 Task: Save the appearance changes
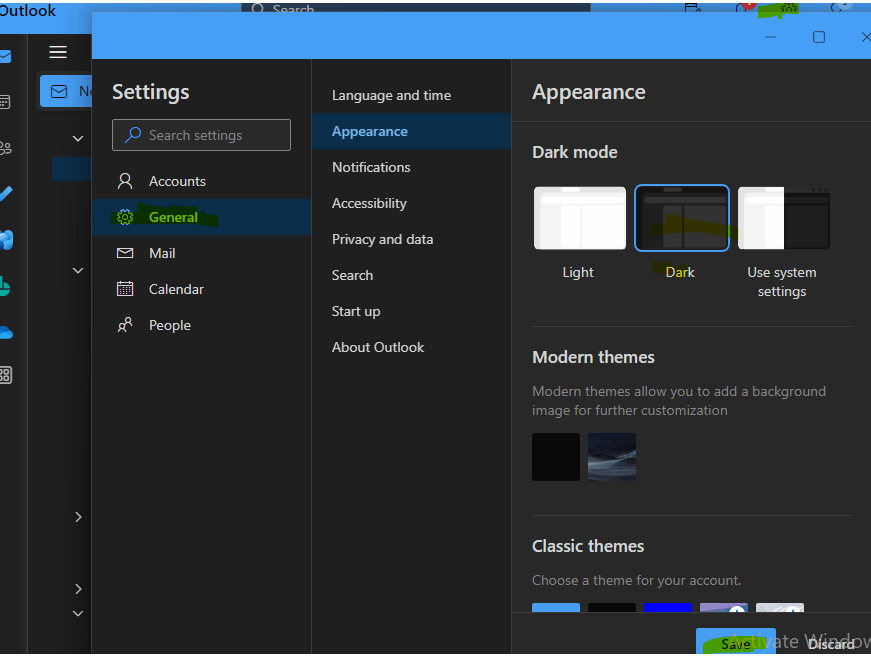tap(735, 643)
